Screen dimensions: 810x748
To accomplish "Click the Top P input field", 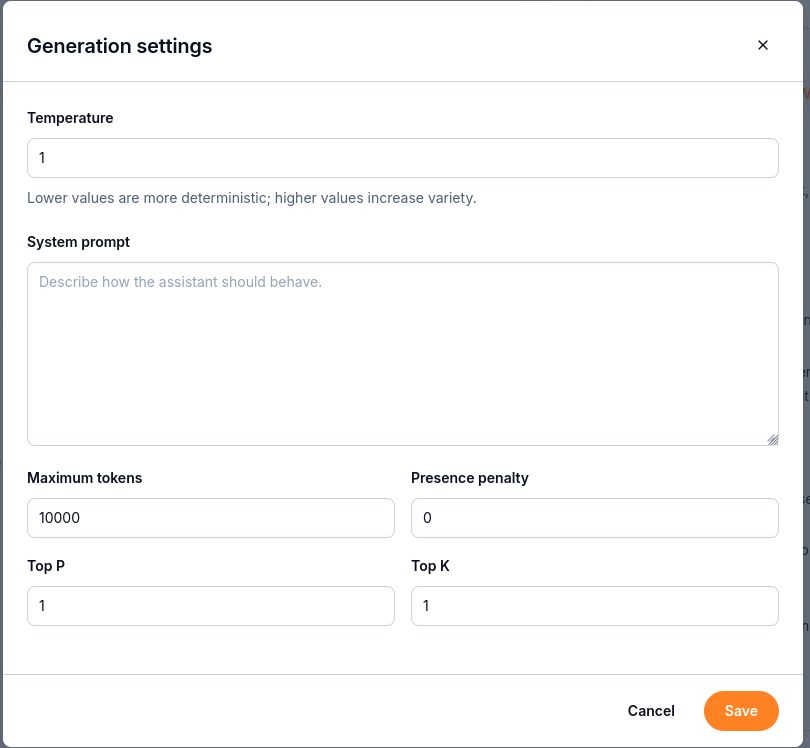I will coord(211,605).
